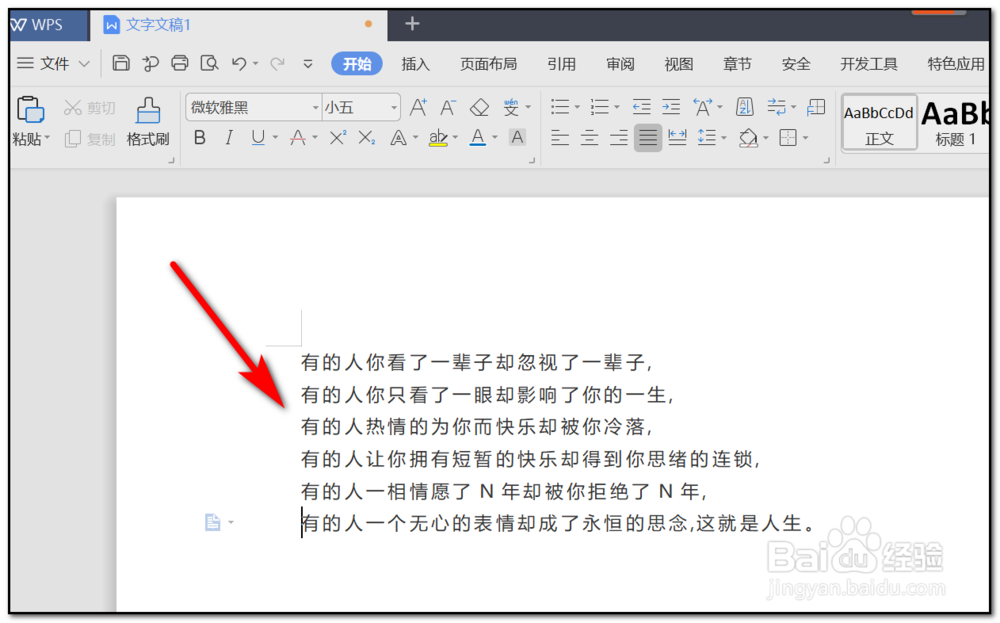Open the 文件 (File) menu

point(54,63)
